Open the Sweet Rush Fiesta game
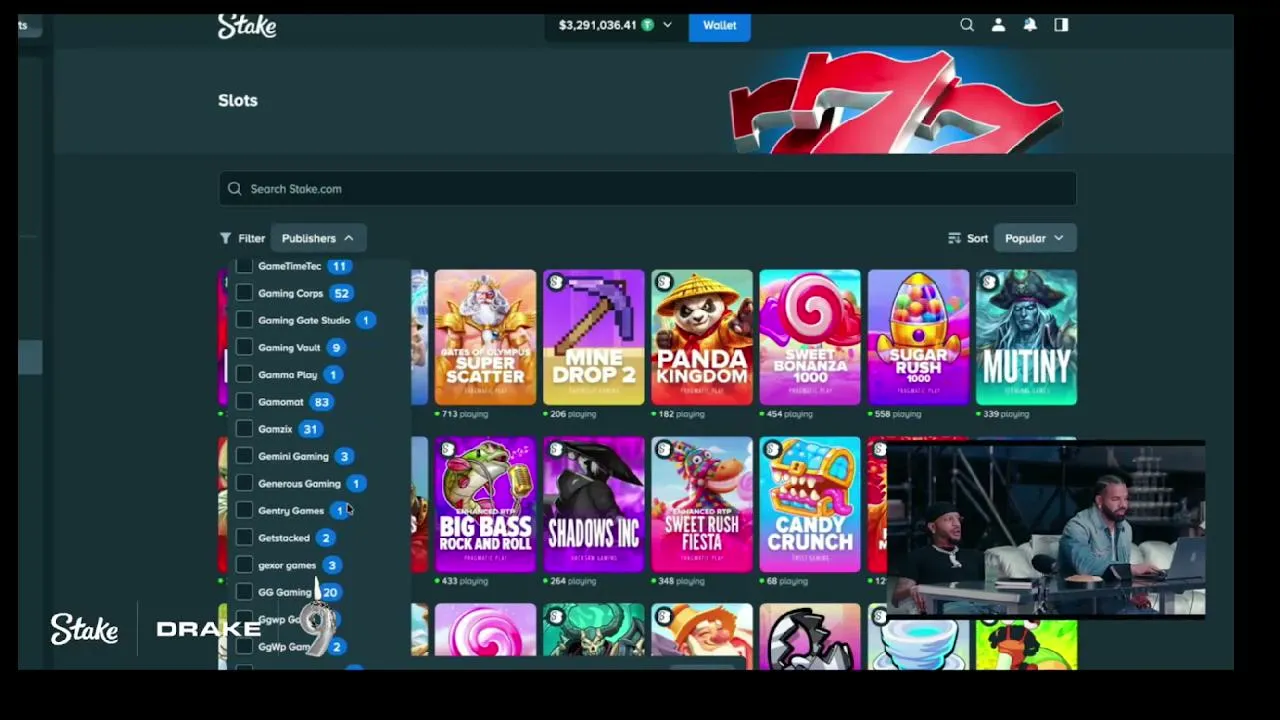 pos(702,504)
